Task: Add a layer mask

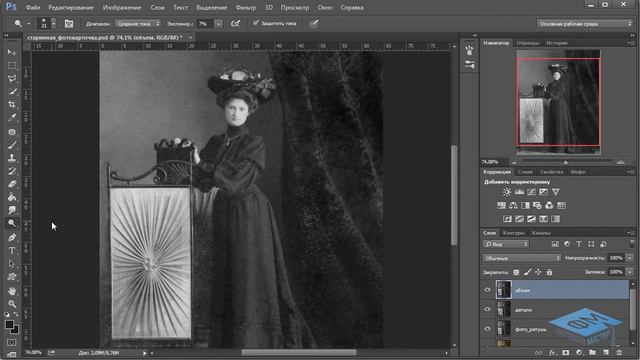Action: pyautogui.click(x=566, y=352)
